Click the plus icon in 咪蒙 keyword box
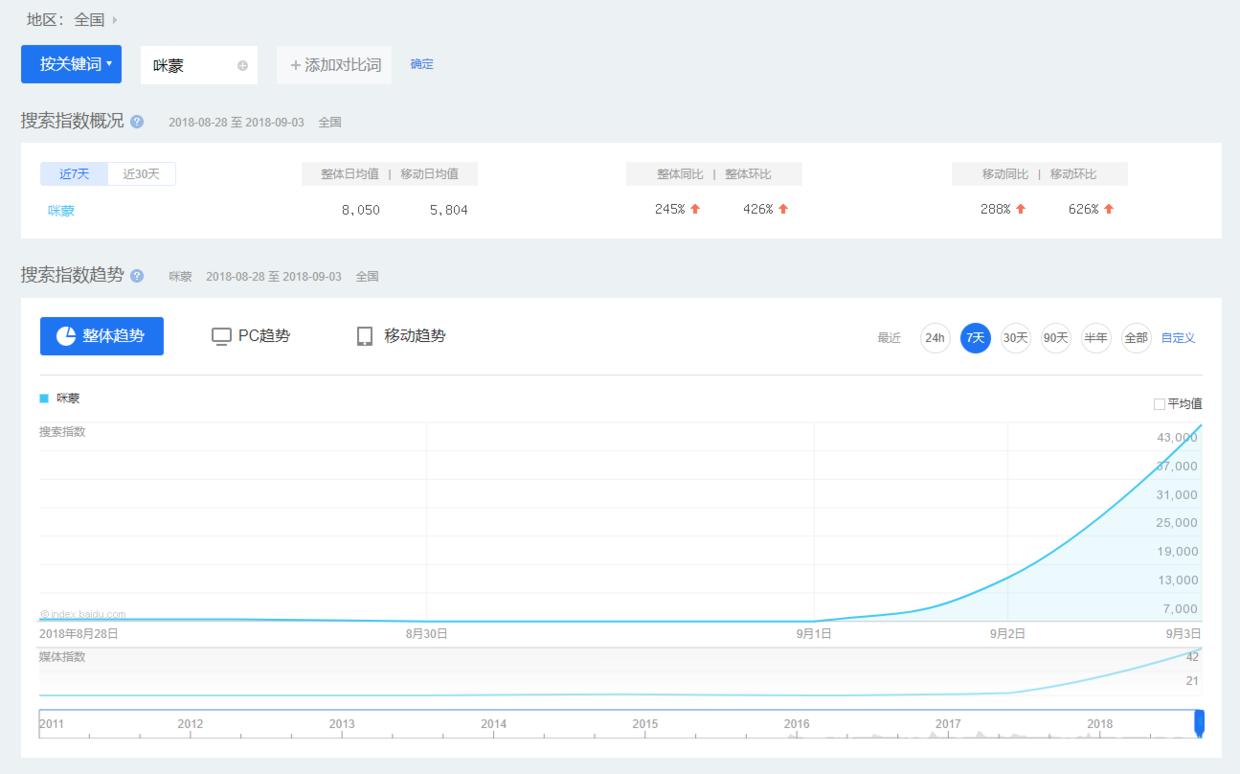 click(242, 66)
